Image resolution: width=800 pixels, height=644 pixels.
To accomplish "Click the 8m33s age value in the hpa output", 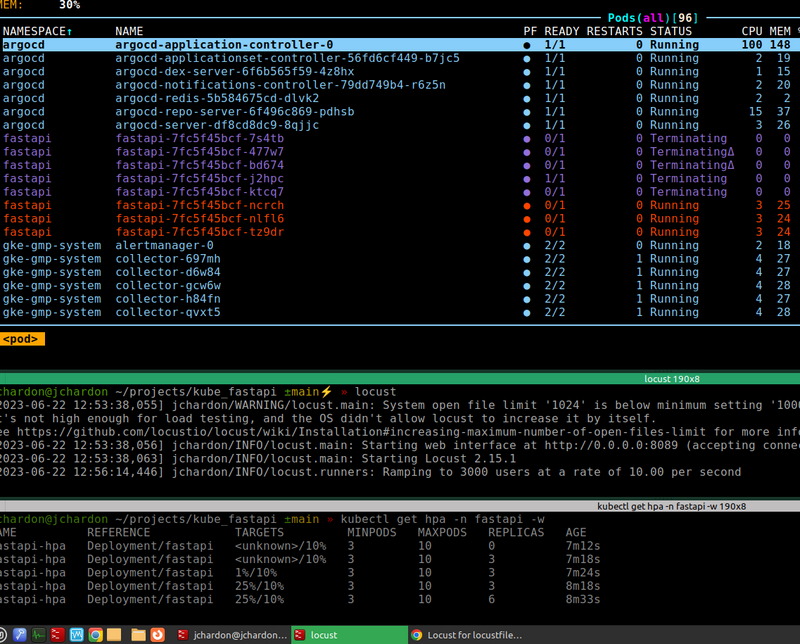I will click(583, 599).
